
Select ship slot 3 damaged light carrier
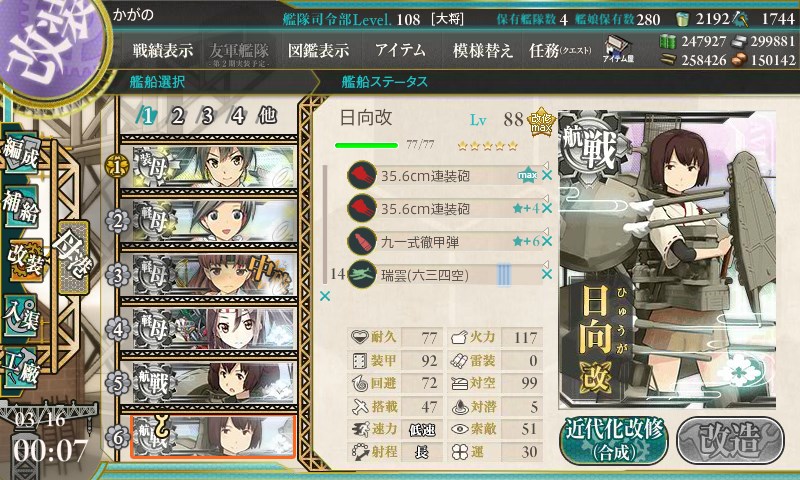209,275
